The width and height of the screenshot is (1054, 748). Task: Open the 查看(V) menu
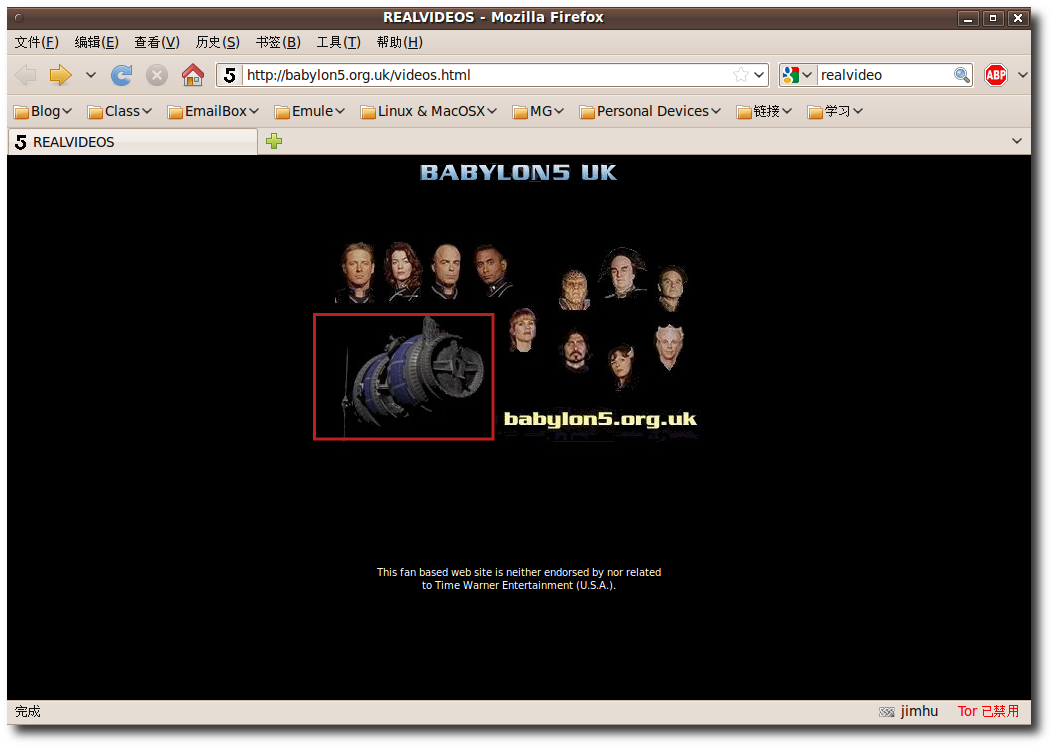pyautogui.click(x=157, y=42)
